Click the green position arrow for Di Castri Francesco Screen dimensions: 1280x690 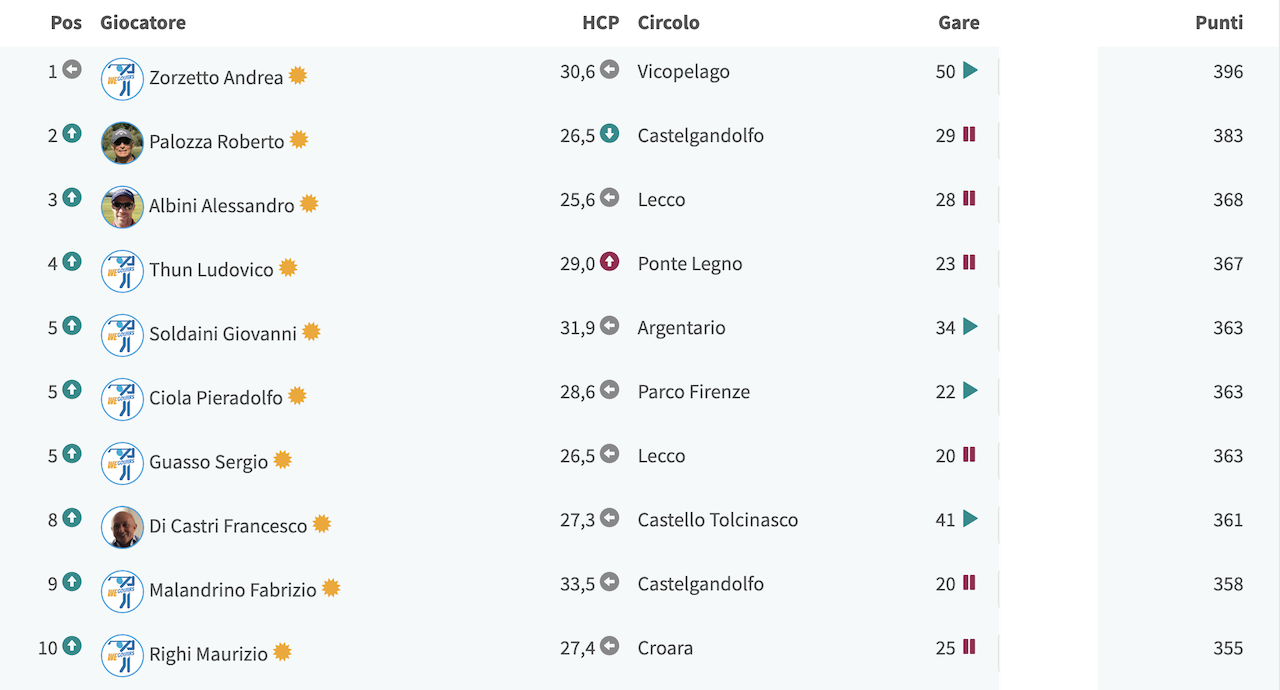click(72, 517)
